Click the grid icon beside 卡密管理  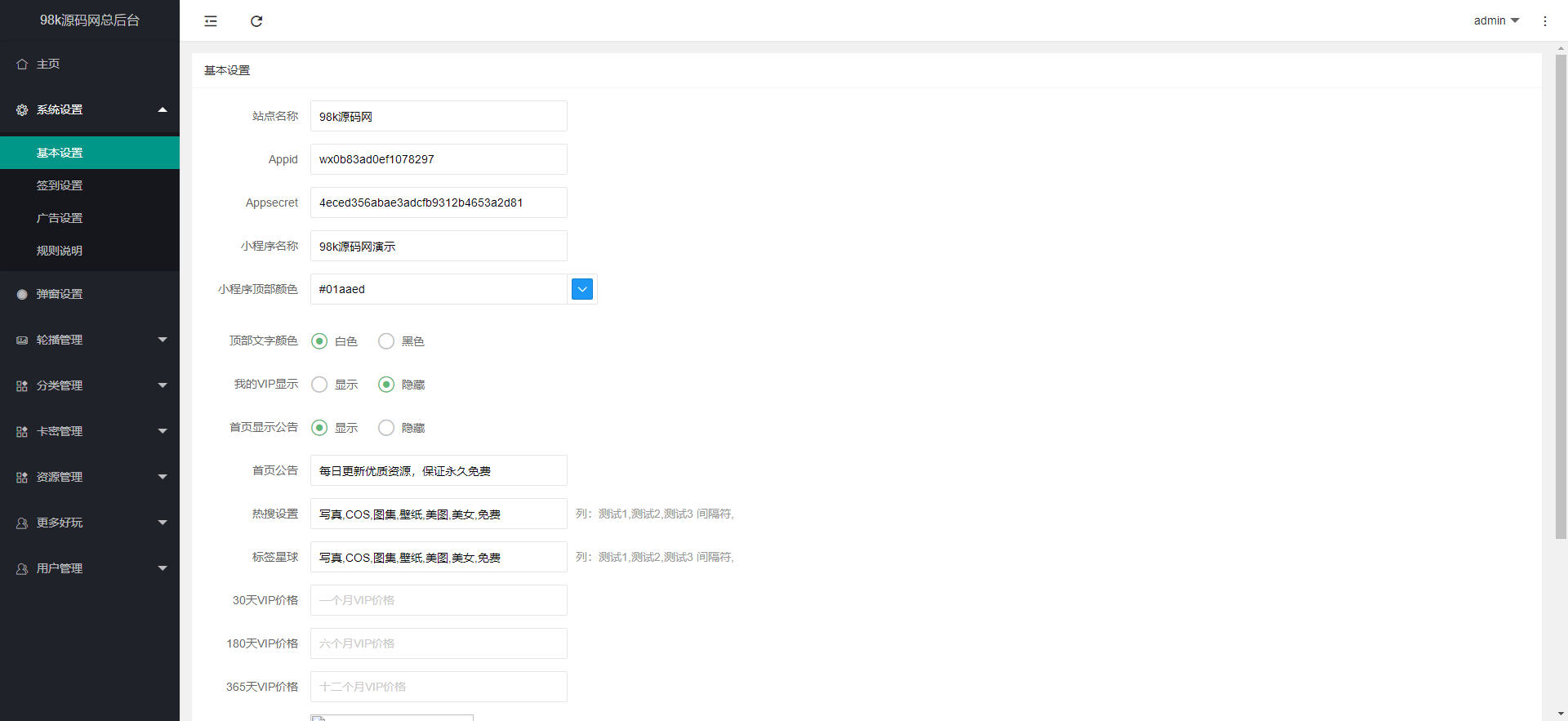point(22,431)
